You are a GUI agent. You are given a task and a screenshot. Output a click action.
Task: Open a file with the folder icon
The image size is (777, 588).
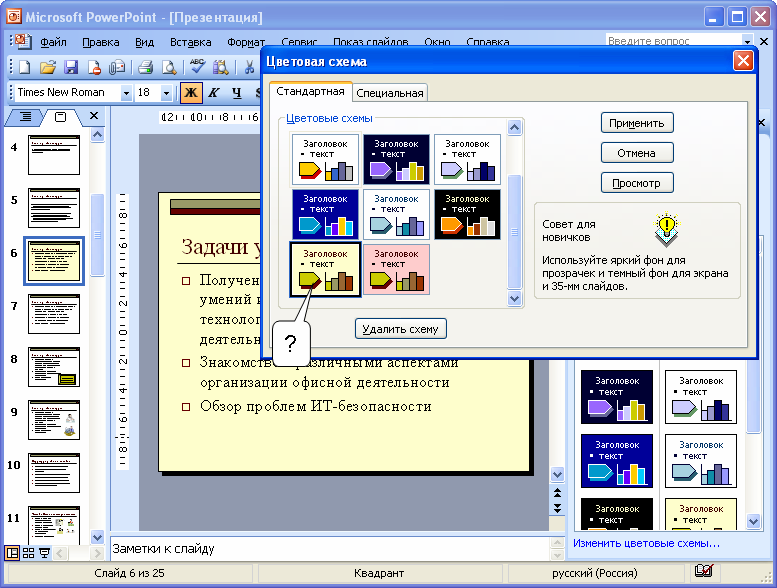click(48, 67)
